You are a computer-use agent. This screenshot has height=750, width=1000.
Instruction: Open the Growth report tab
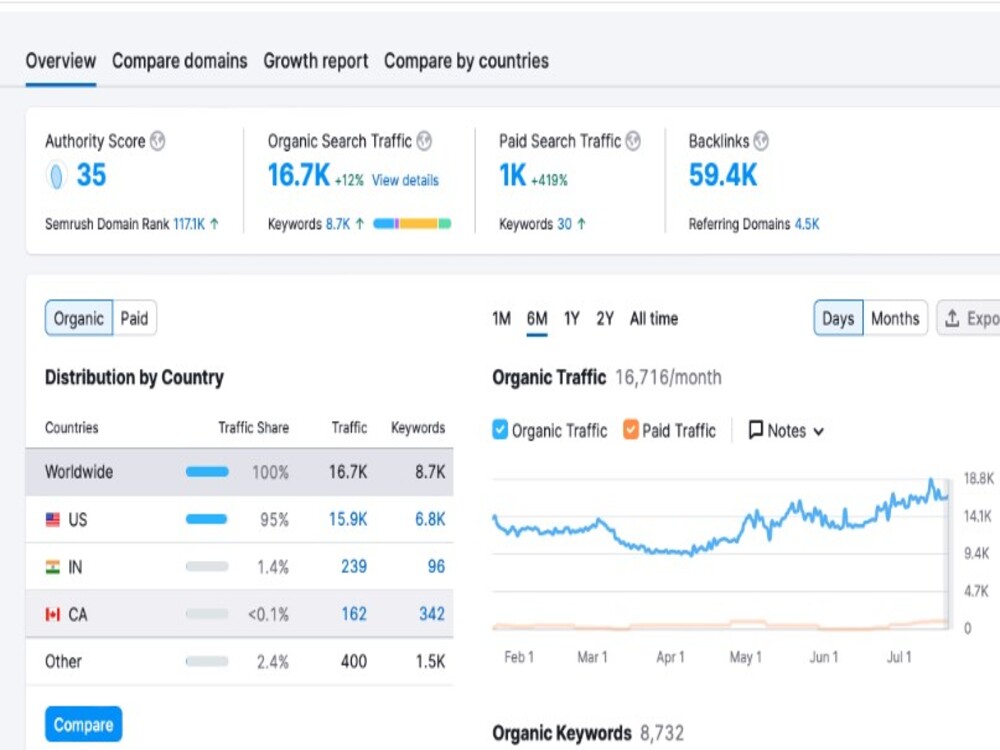[x=315, y=61]
